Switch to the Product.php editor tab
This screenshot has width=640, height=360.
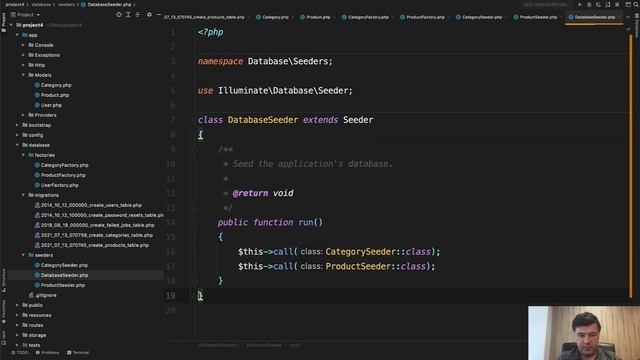tap(316, 17)
